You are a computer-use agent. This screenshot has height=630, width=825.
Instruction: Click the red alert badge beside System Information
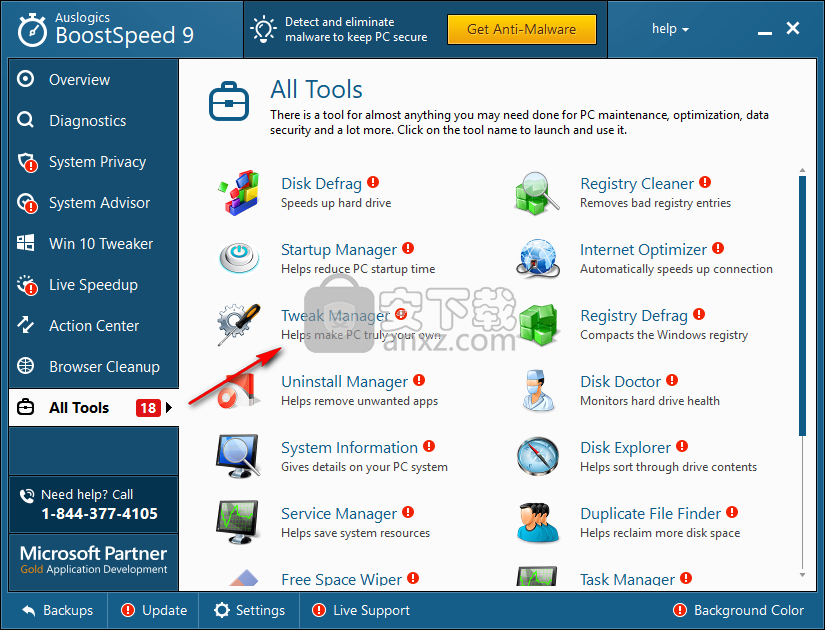click(429, 446)
